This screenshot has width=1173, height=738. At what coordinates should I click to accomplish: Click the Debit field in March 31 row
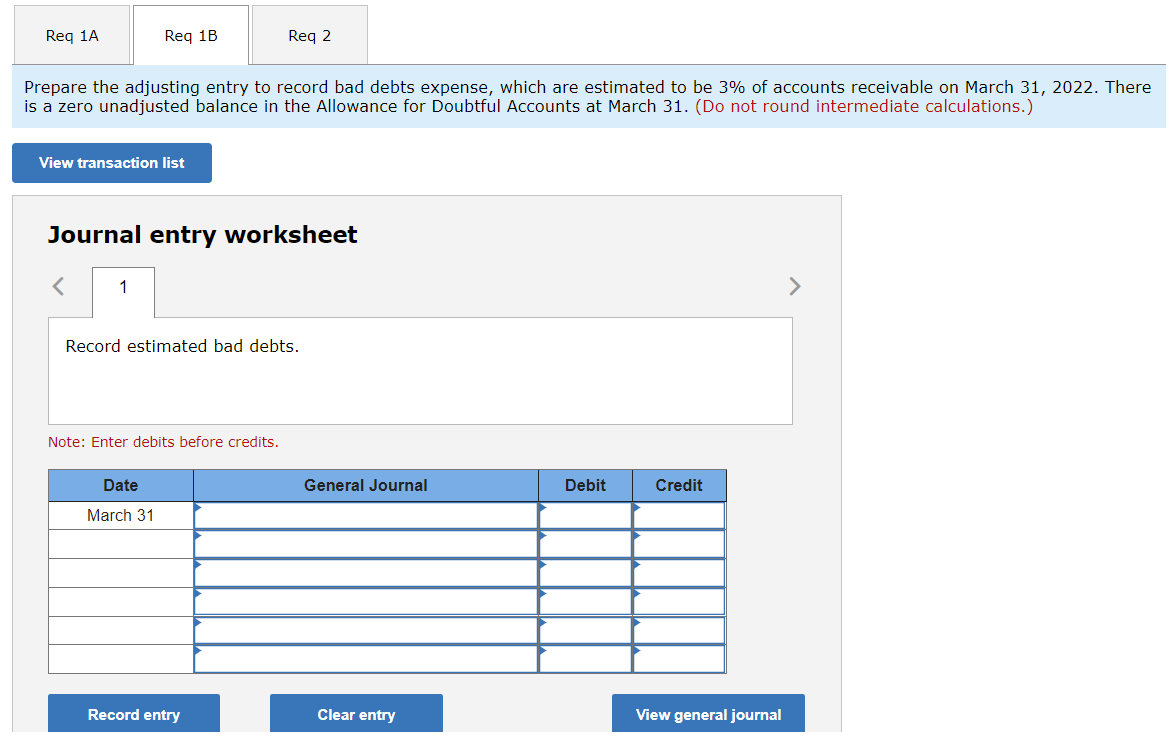[586, 515]
